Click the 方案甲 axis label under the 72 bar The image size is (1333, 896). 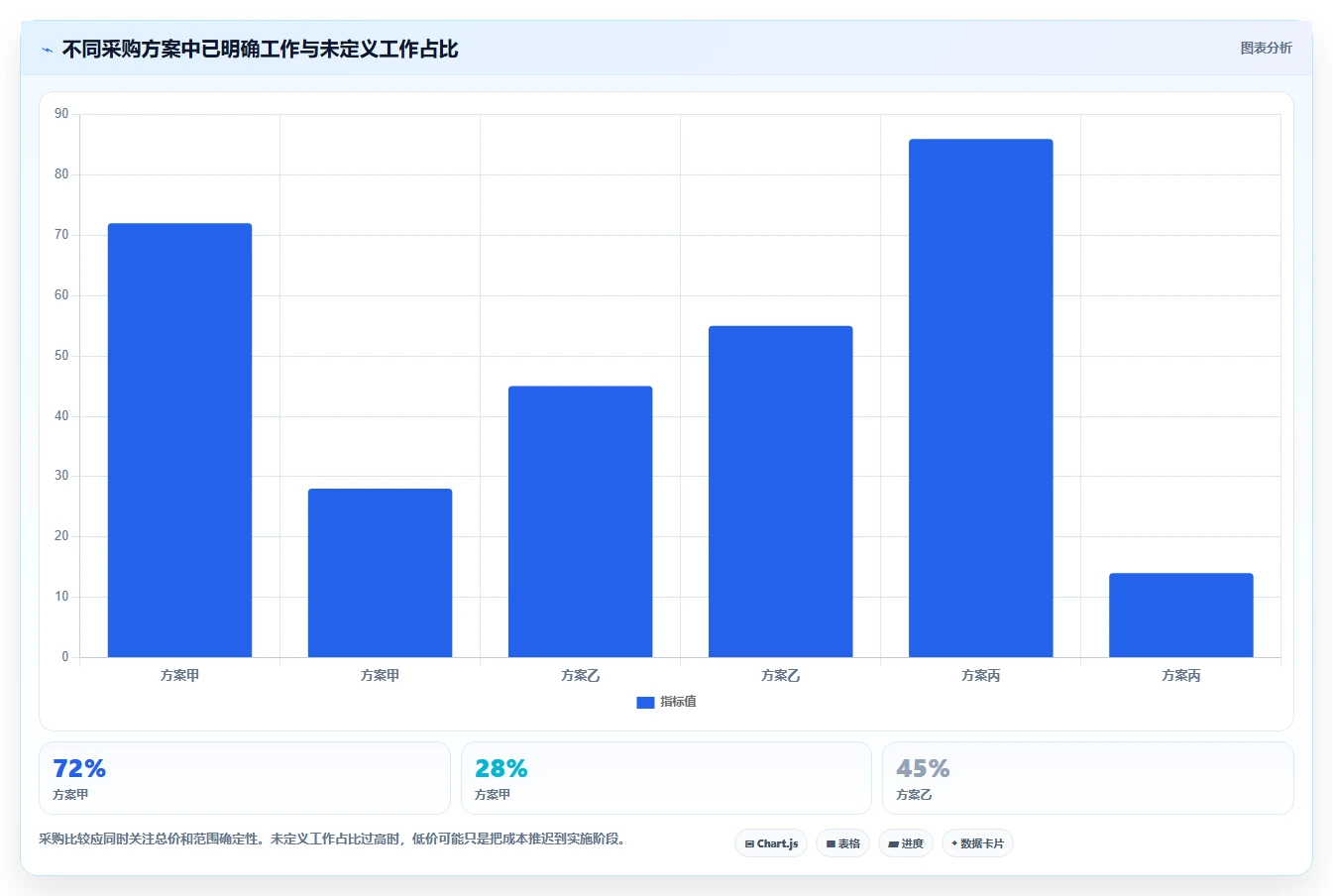click(x=179, y=676)
